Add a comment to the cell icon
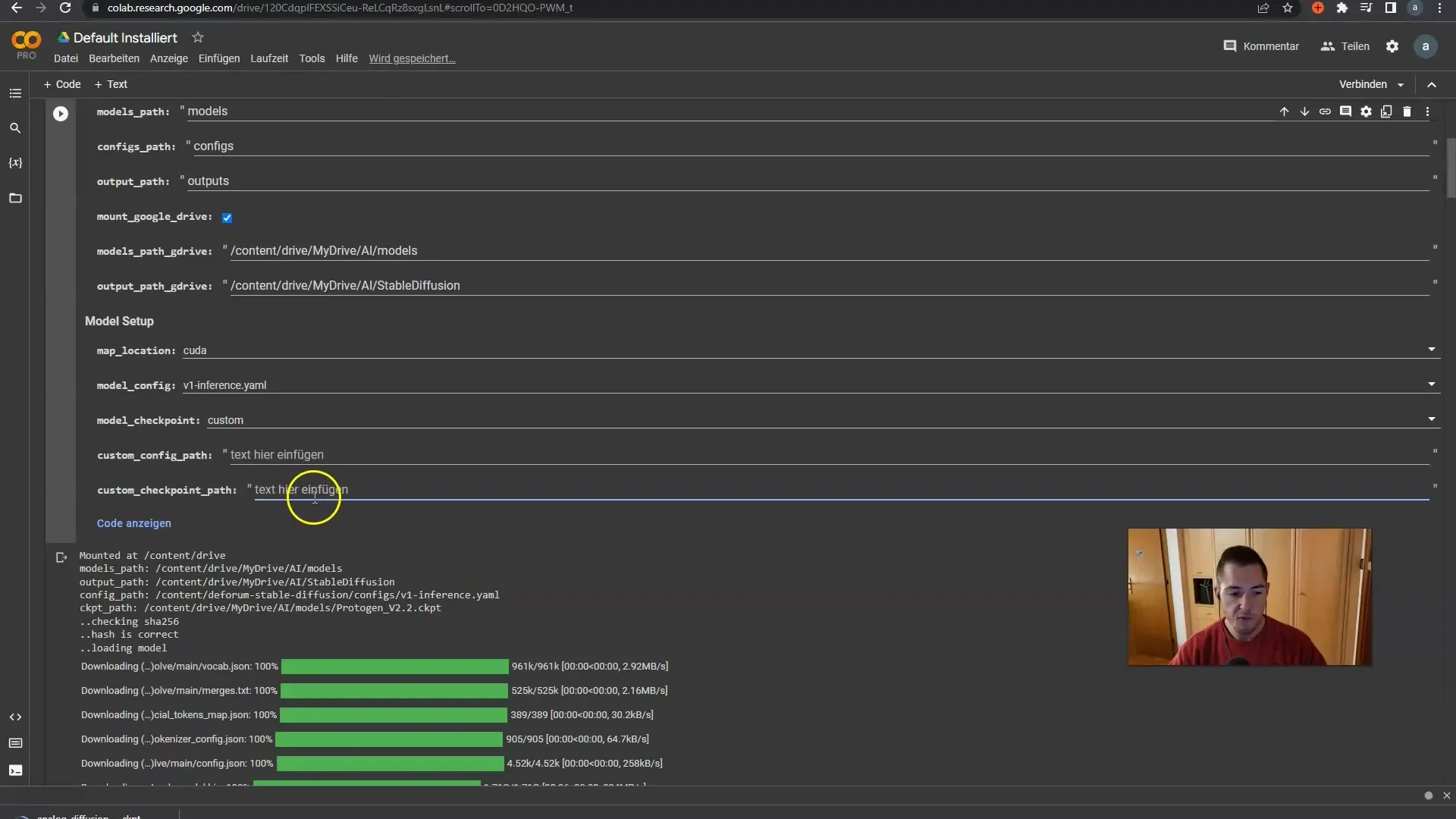1456x819 pixels. (x=1345, y=111)
